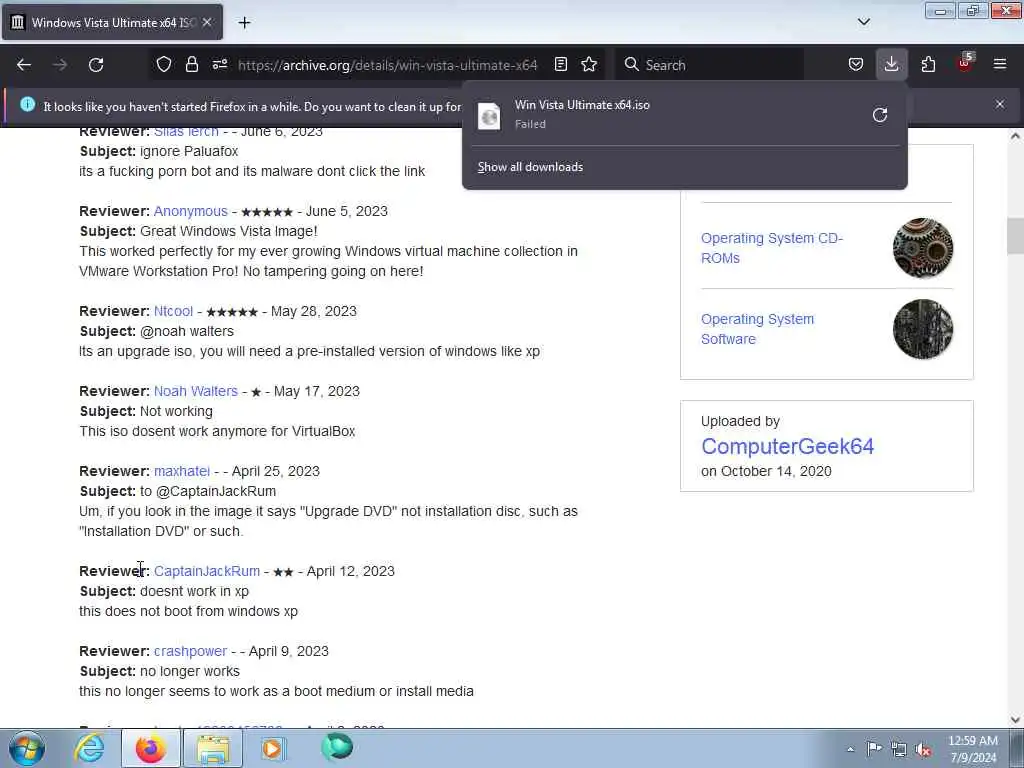
Task: Open reviewer Ntcool profile
Action: [x=173, y=312]
